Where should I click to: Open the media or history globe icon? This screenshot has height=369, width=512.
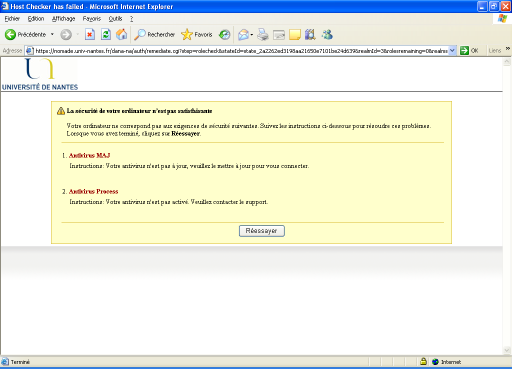225,34
